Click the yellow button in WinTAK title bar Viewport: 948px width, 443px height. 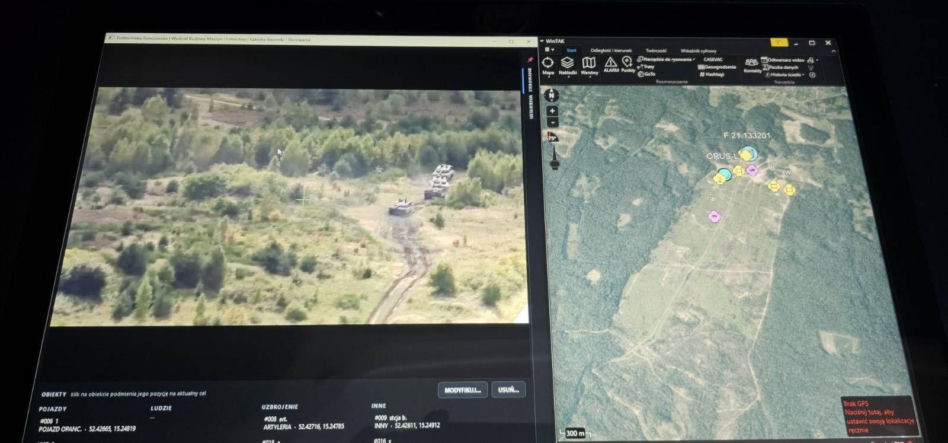pyautogui.click(x=779, y=42)
